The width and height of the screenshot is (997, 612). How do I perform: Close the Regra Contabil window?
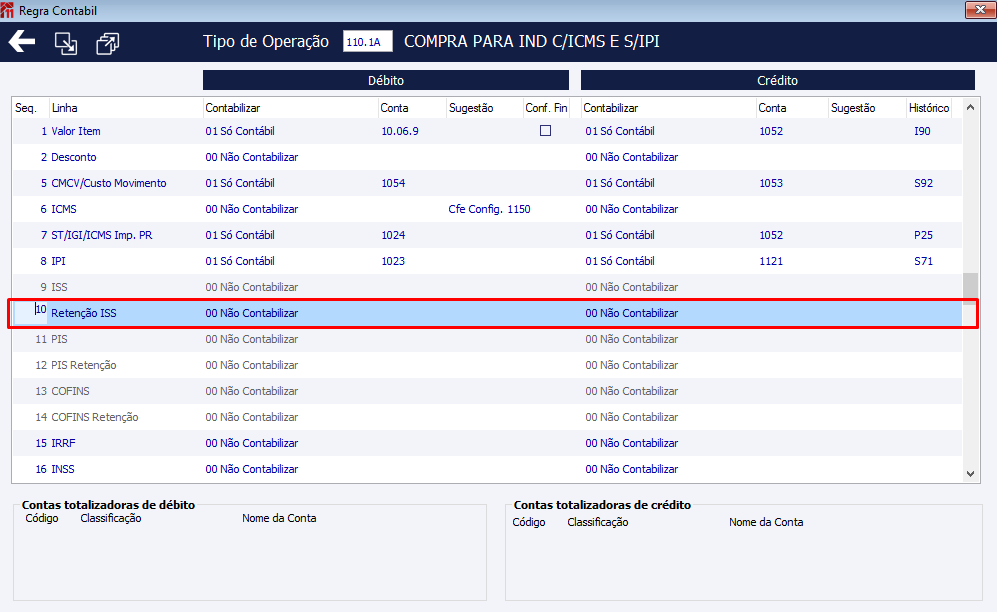tap(980, 10)
